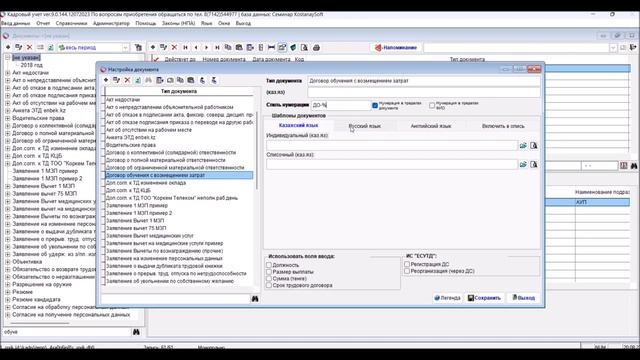Click the red X delete icon in the settings dialog toolbar
Image resolution: width=640 pixels, height=360 pixels.
click(127, 80)
